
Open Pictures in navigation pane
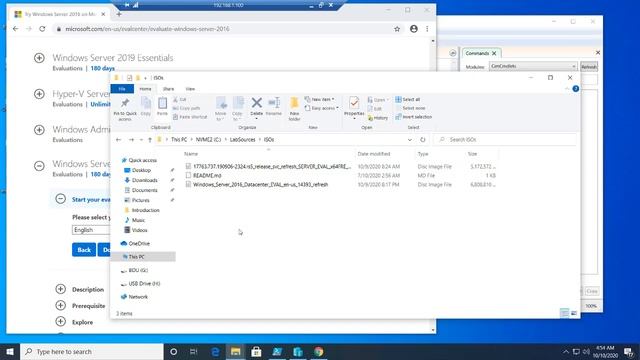(x=140, y=200)
